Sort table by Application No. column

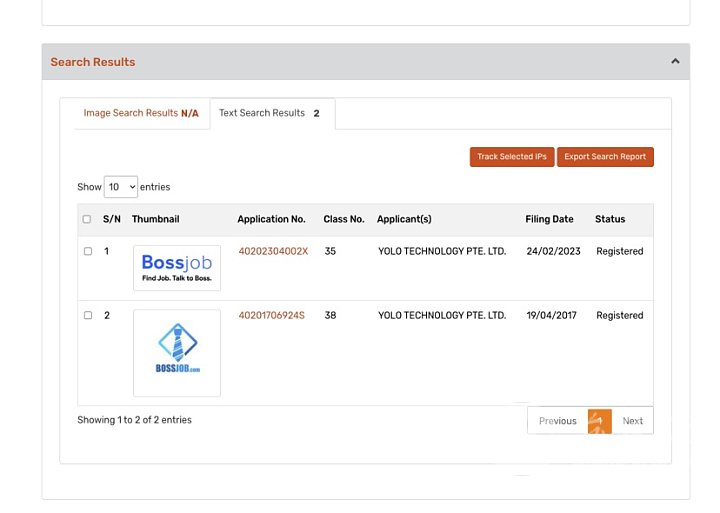[271, 219]
